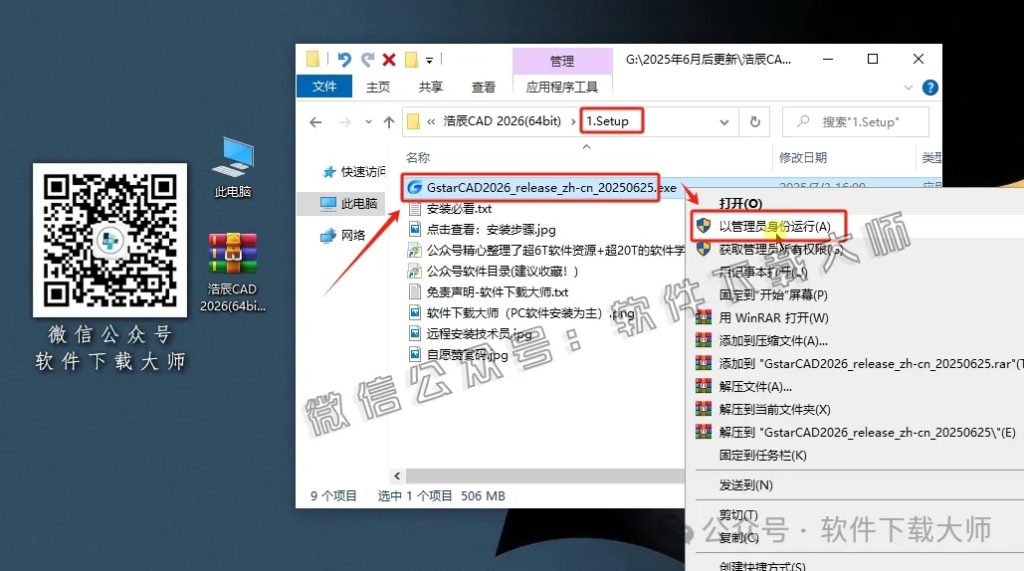The width and height of the screenshot is (1024, 571).
Task: Choose 解压到当前文件夹(X) in context menu
Action: 775,410
